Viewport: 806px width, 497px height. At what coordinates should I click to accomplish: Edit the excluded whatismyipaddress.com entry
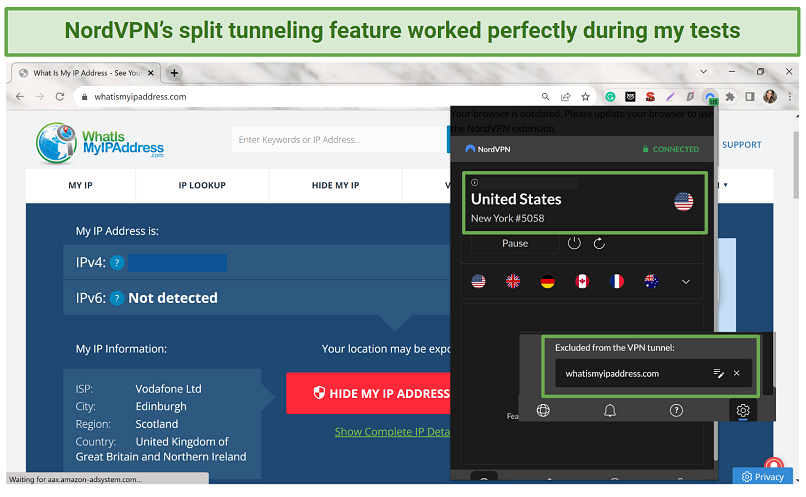click(x=719, y=374)
